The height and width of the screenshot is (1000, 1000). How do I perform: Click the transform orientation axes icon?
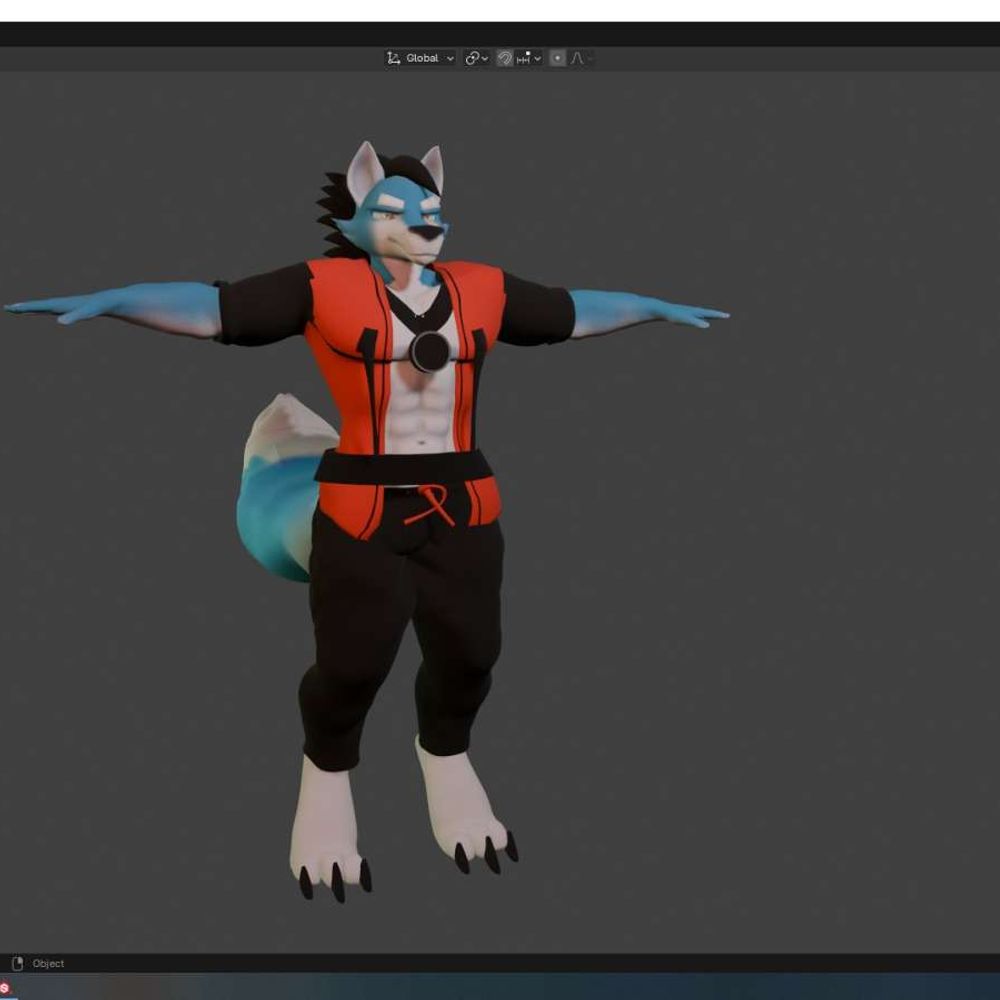(x=393, y=58)
